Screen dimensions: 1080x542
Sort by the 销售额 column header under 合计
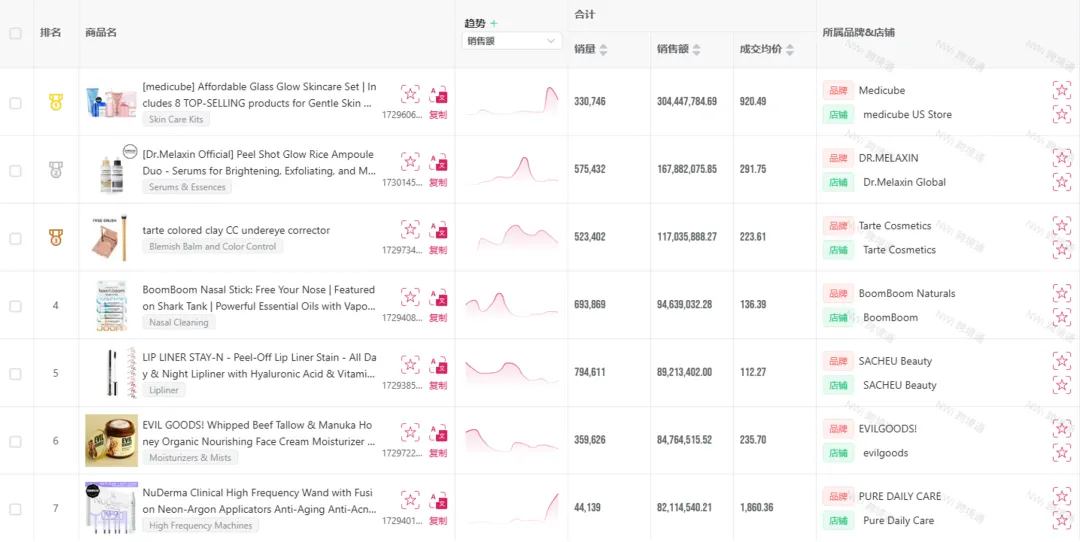click(678, 49)
